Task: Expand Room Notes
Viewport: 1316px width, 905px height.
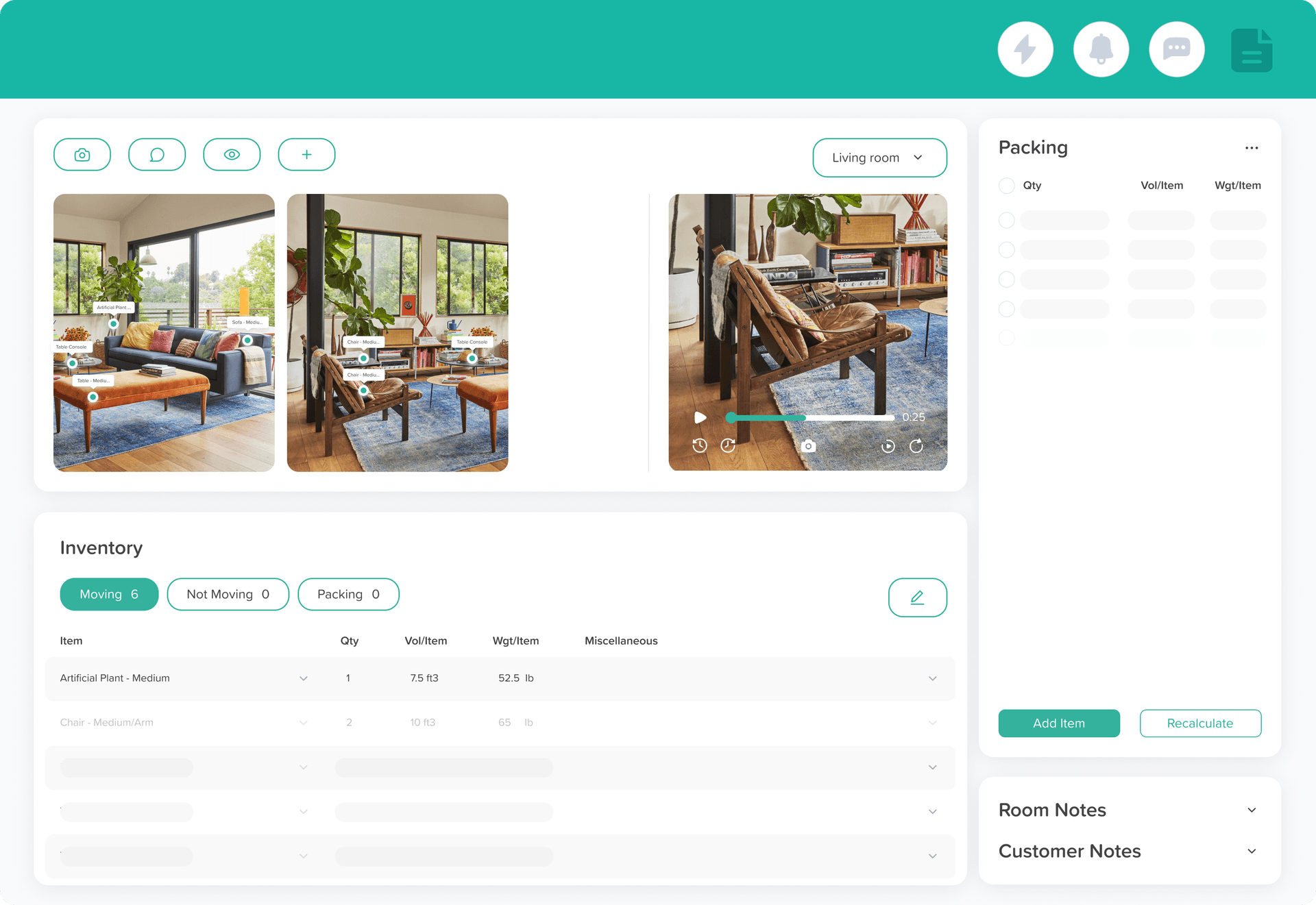Action: (1252, 810)
